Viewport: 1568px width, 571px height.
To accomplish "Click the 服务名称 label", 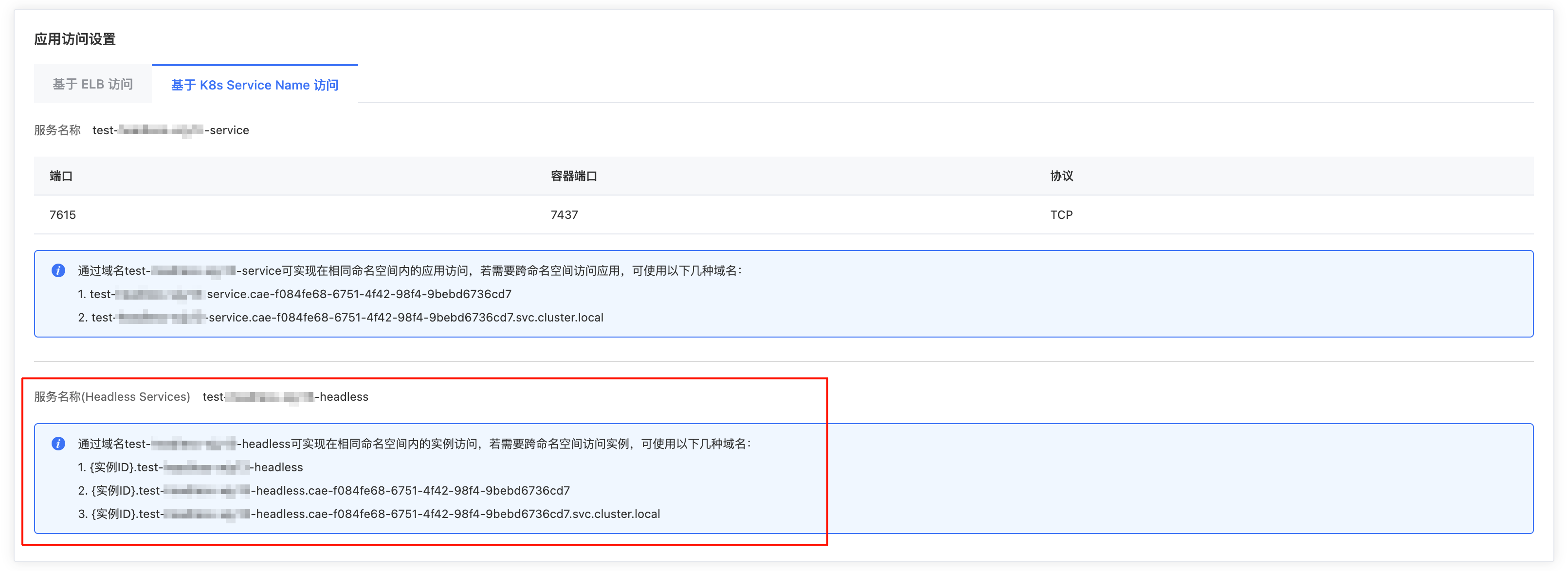I will pyautogui.click(x=57, y=130).
